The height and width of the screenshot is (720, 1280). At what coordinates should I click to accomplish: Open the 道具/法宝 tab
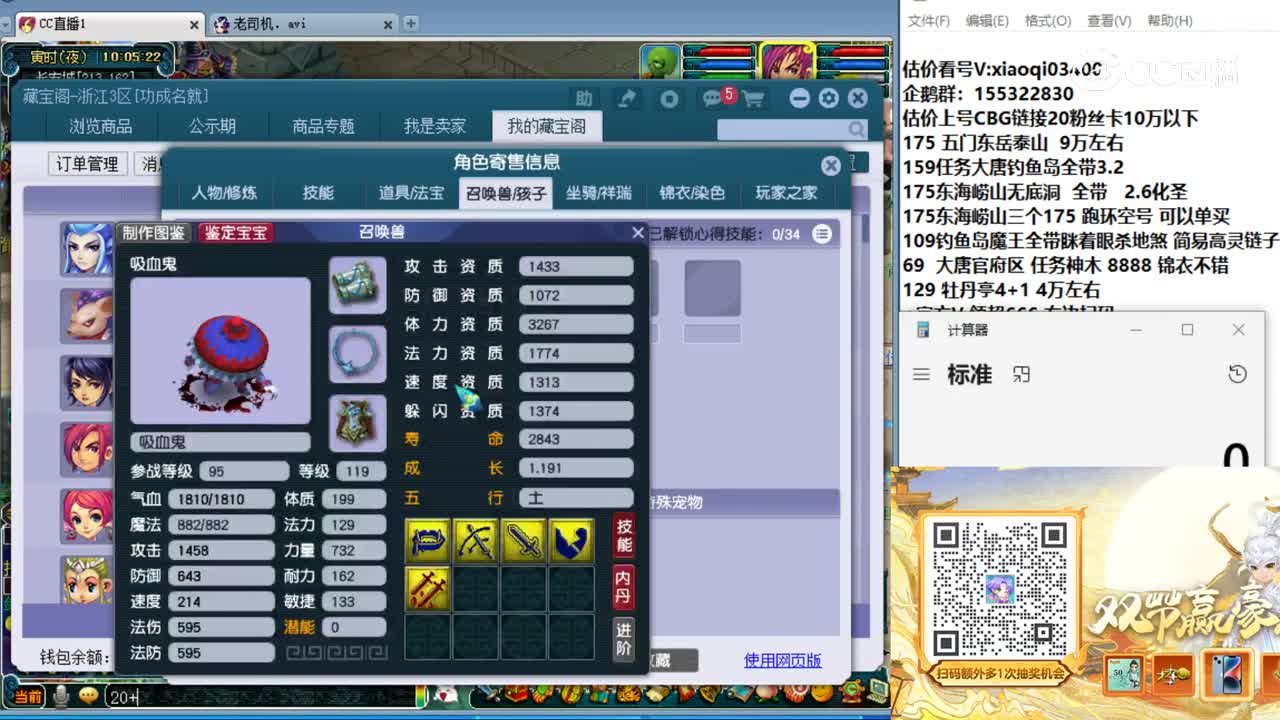point(410,193)
